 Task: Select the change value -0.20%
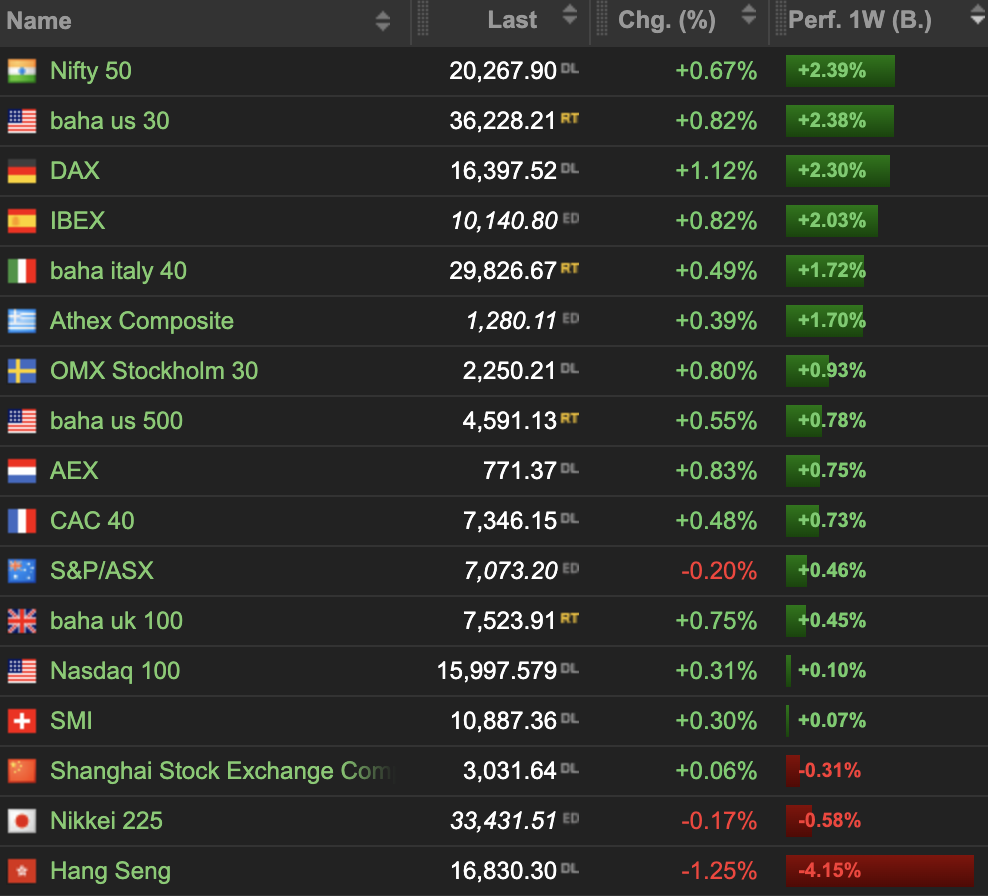719,570
